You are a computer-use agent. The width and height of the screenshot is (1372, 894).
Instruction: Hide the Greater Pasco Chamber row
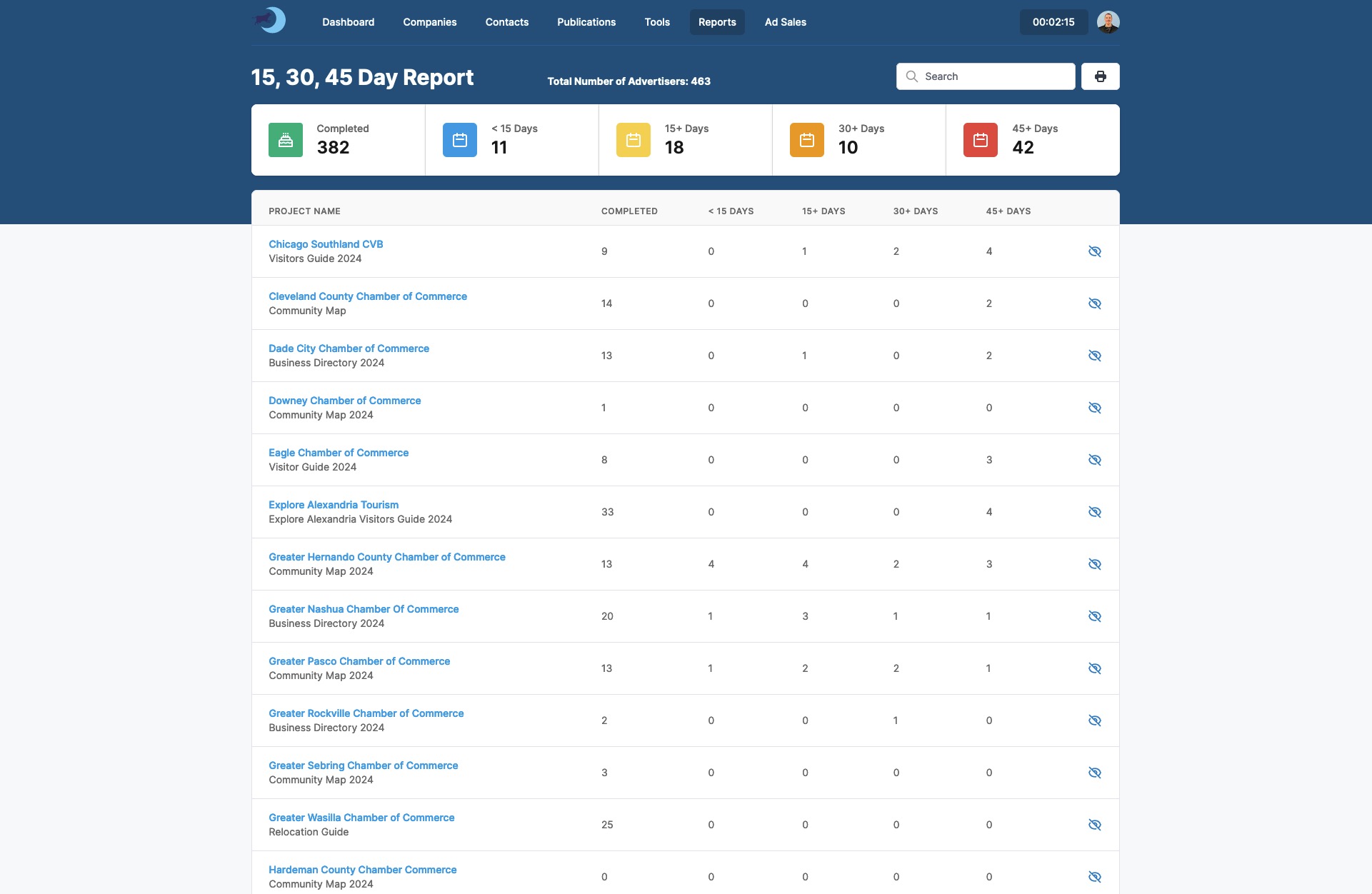click(1094, 668)
